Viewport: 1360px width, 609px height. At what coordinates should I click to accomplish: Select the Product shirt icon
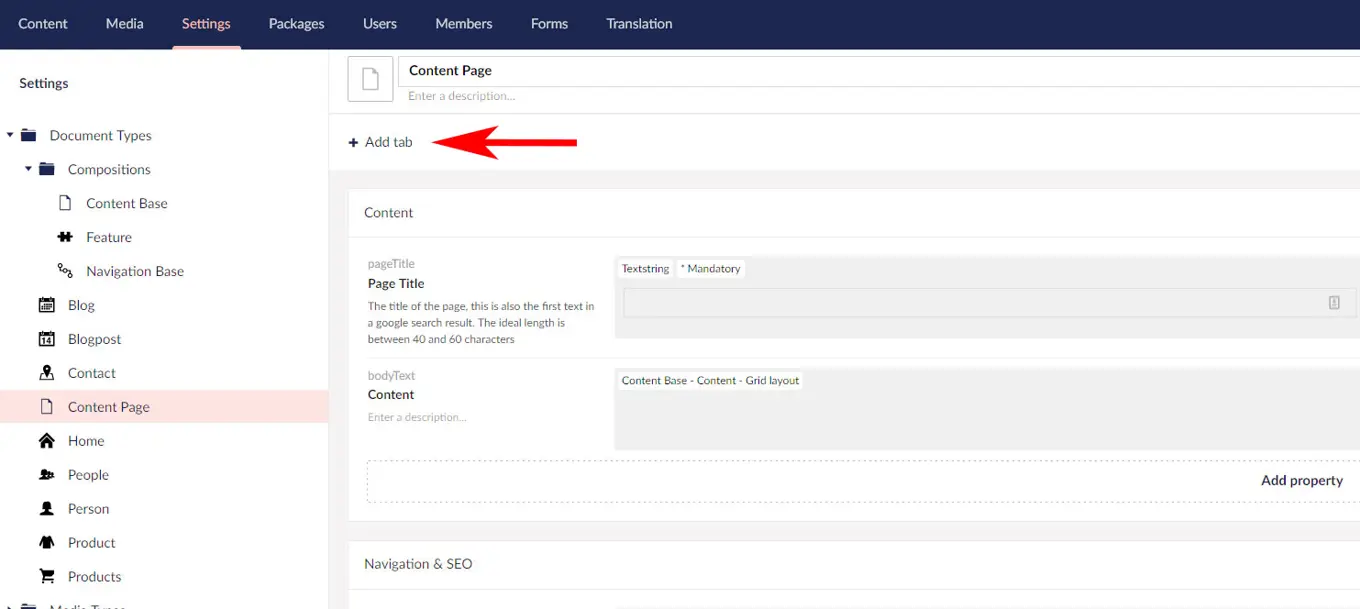[46, 542]
